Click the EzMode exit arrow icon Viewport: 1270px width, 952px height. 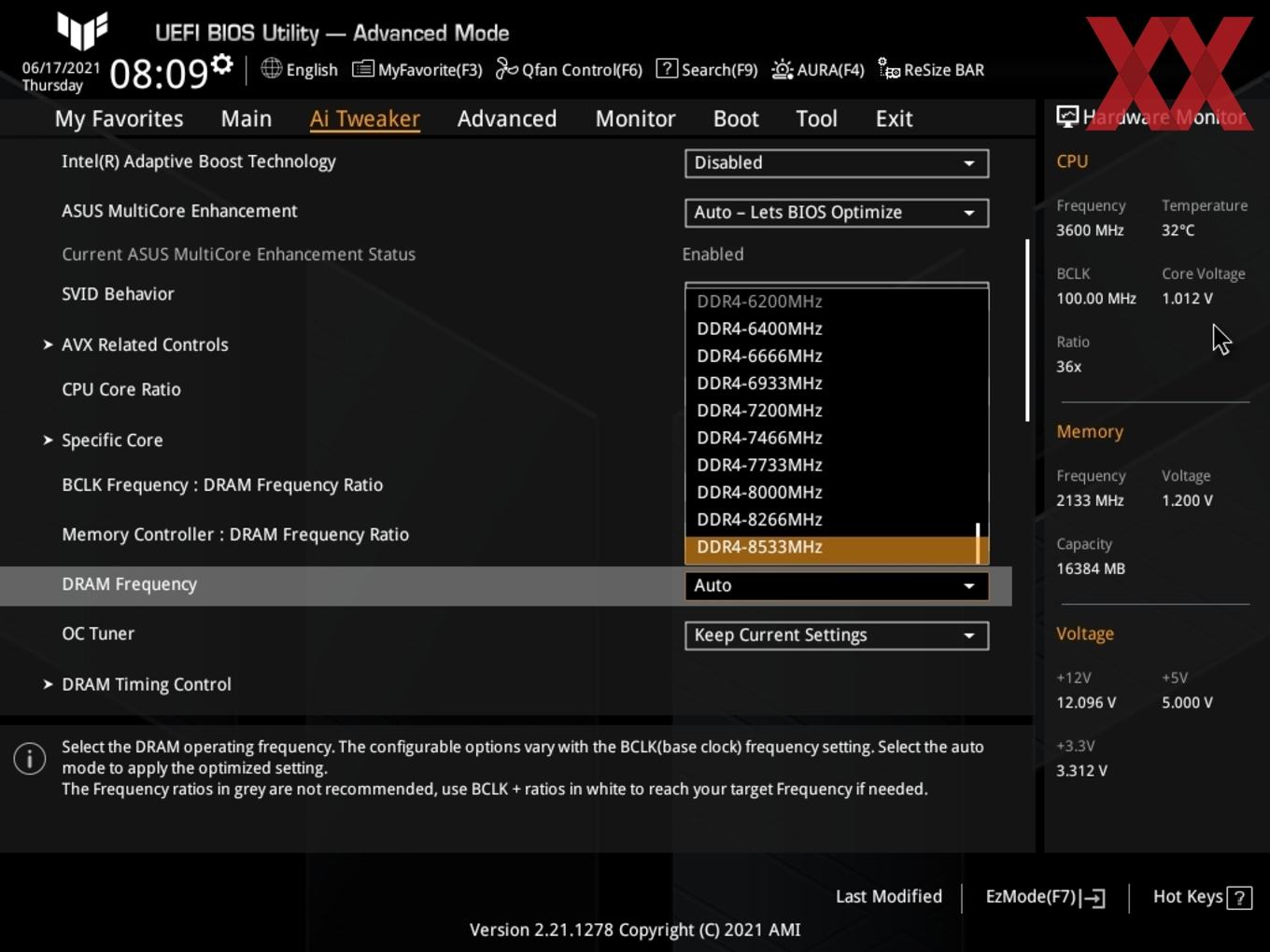point(1094,898)
